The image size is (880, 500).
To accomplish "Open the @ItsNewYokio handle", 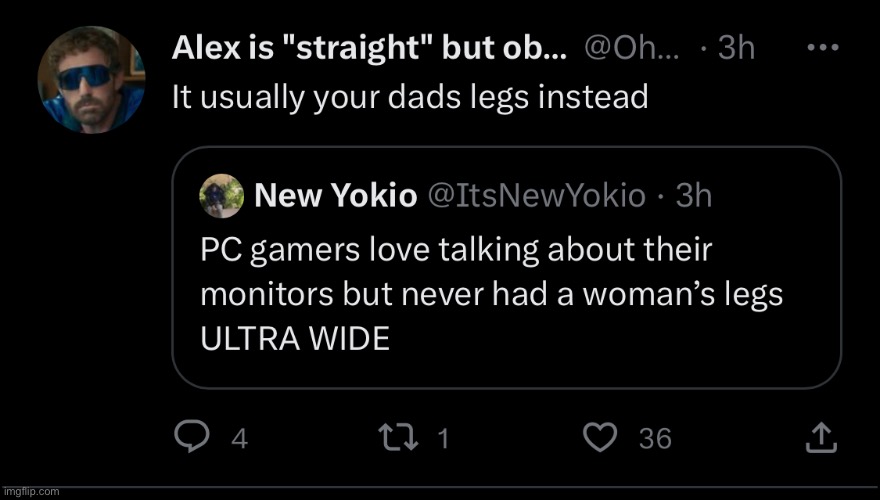I will 536,196.
